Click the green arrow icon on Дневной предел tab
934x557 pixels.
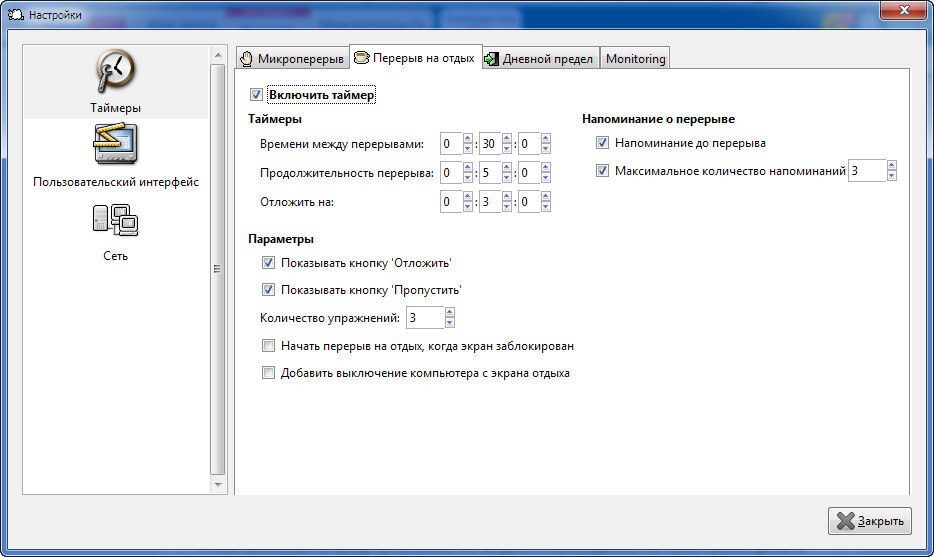491,59
